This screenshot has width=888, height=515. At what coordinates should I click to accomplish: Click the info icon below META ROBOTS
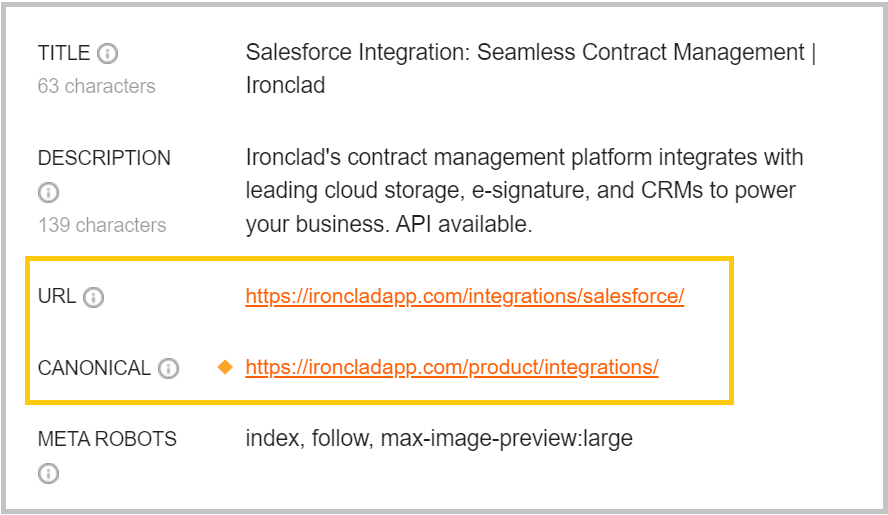[48, 474]
